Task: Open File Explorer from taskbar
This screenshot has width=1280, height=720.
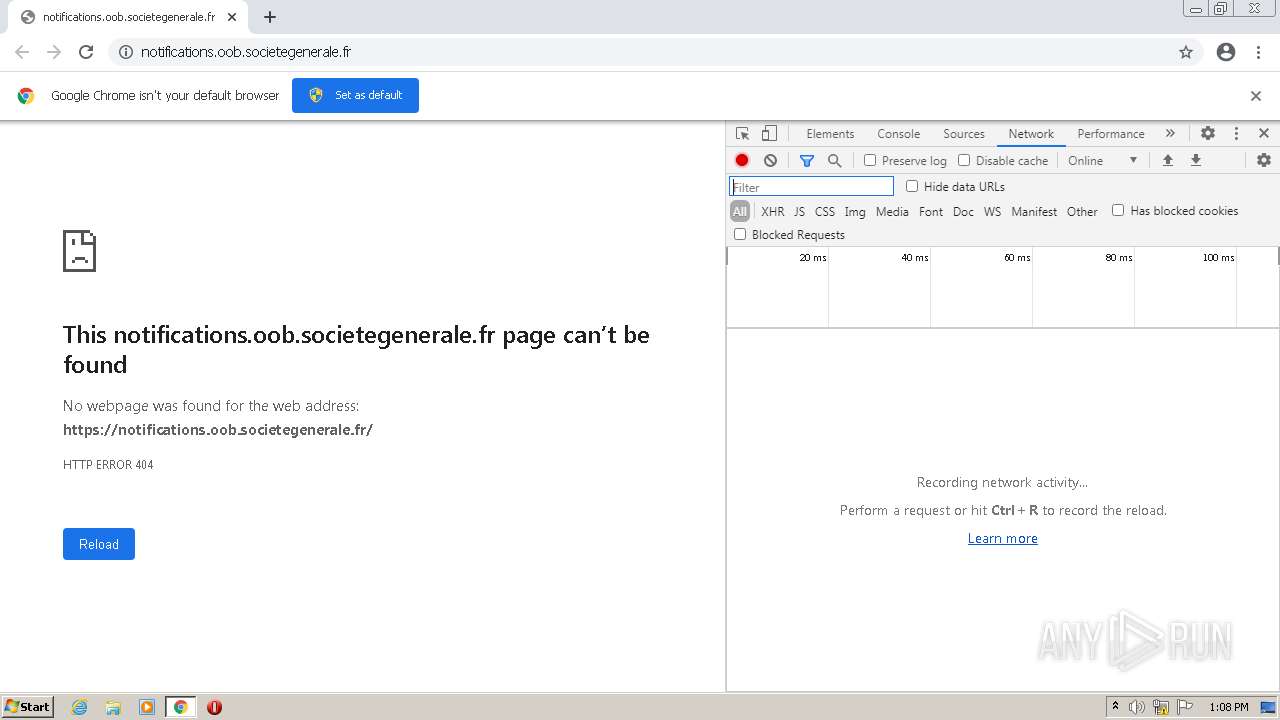Action: [113, 707]
